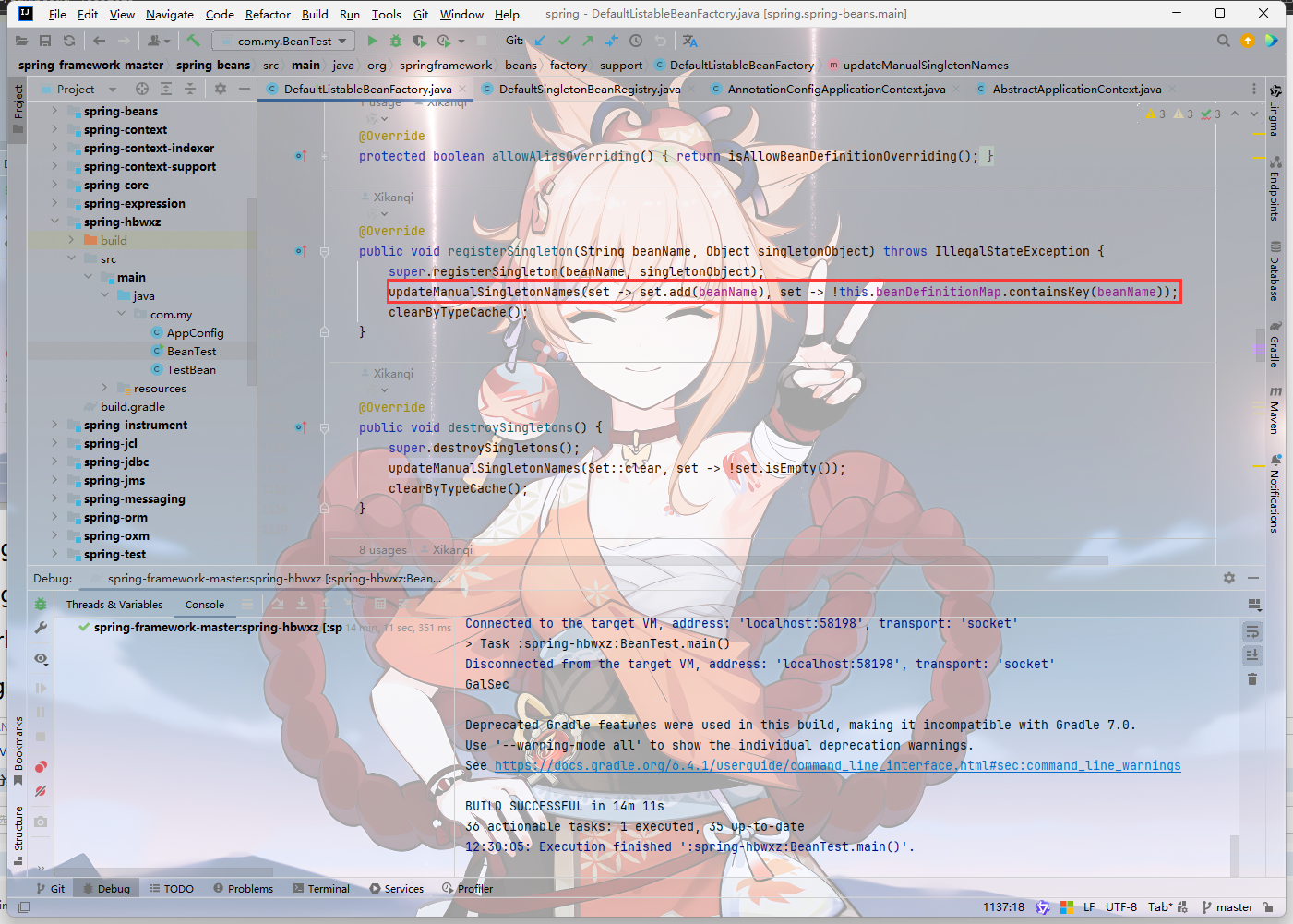Toggle Mute Breakpoints in Debug panel
Image resolution: width=1293 pixels, height=924 pixels.
click(x=41, y=791)
